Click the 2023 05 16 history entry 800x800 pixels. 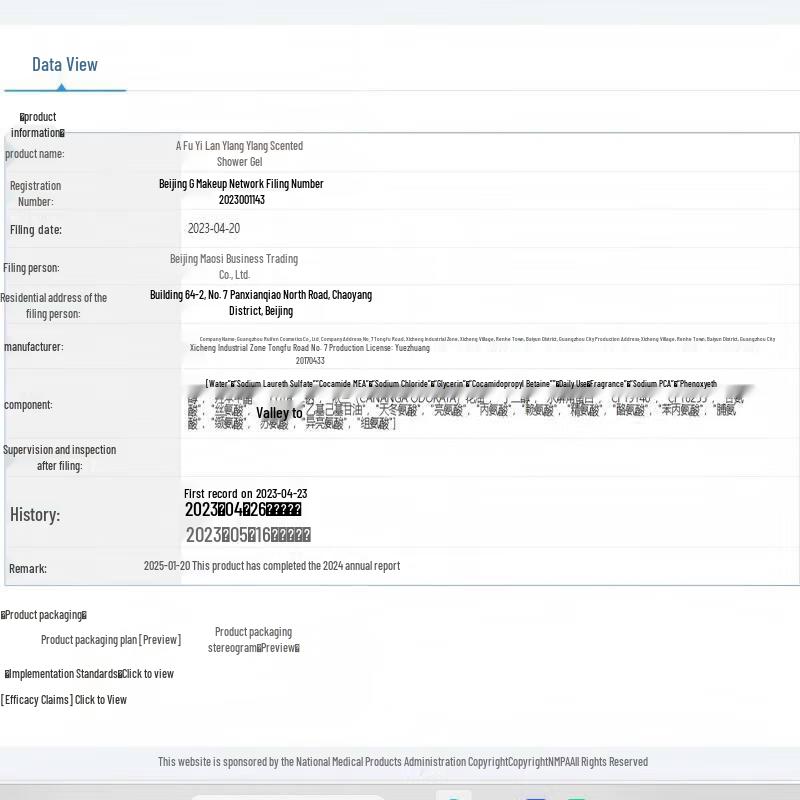[248, 535]
